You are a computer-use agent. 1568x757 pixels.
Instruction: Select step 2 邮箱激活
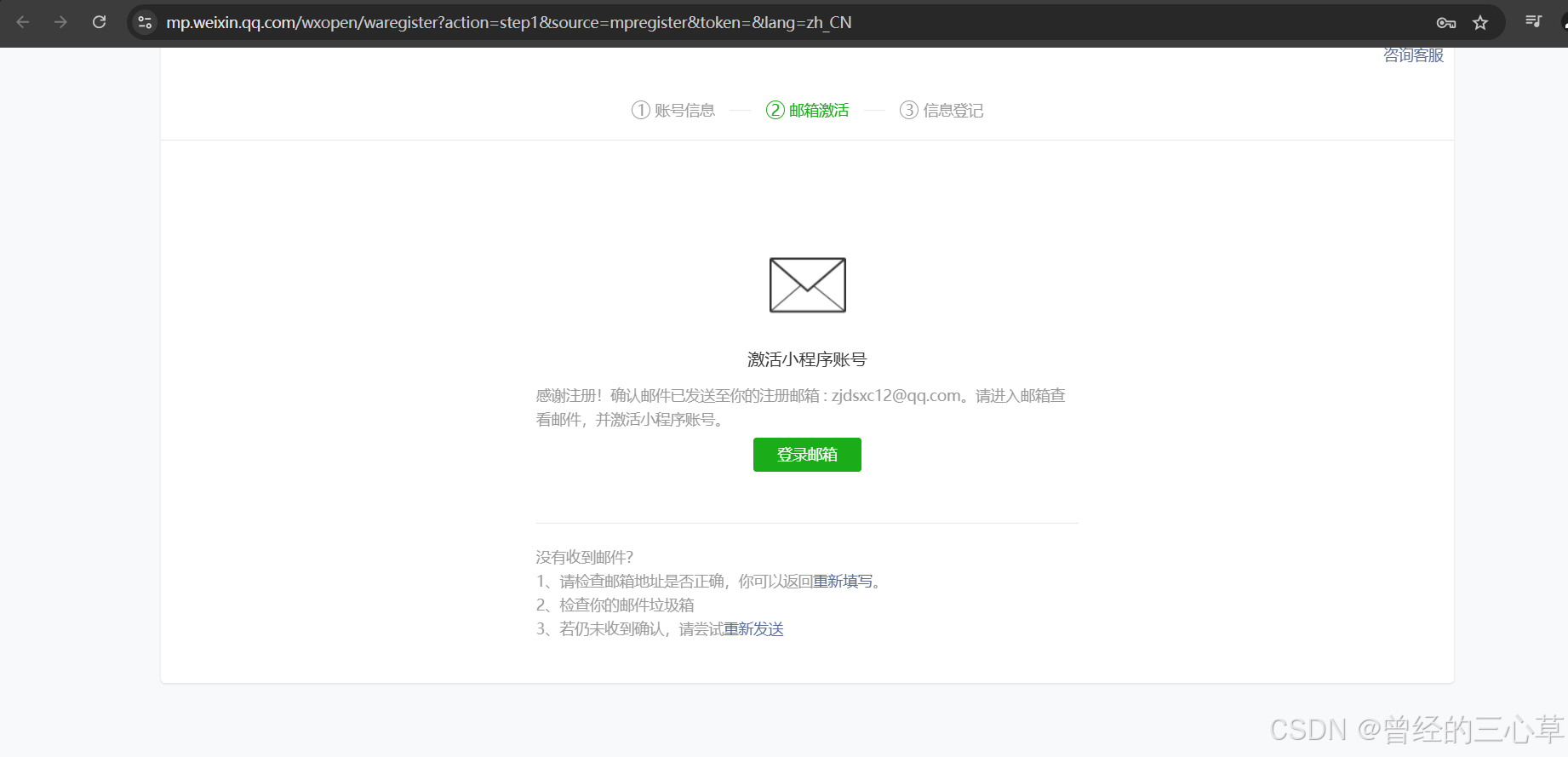pyautogui.click(x=807, y=110)
